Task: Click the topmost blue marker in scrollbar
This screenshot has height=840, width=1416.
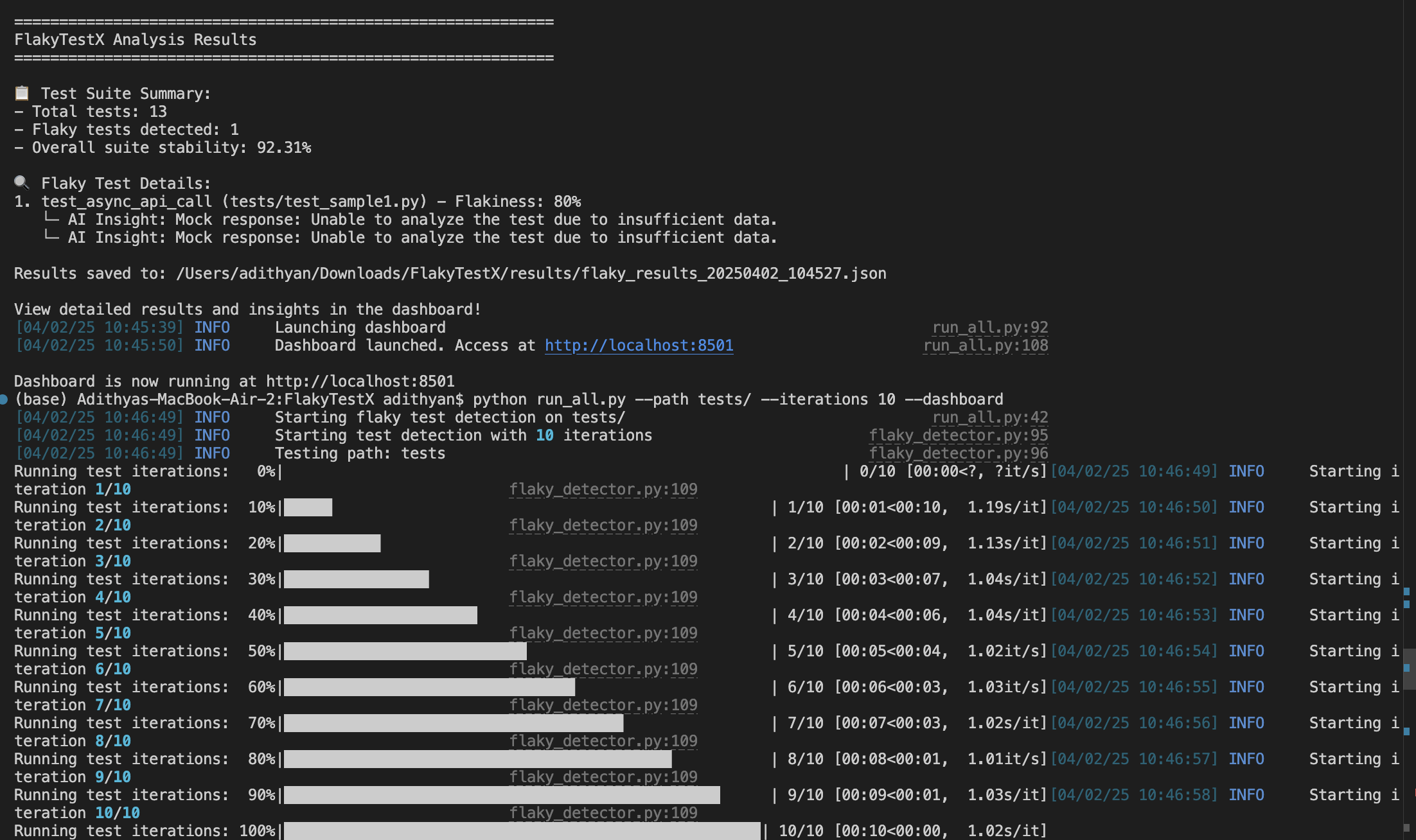Action: [x=1406, y=591]
